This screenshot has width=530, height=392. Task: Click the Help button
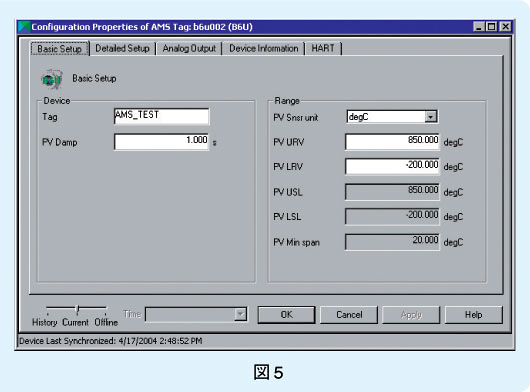pos(474,315)
